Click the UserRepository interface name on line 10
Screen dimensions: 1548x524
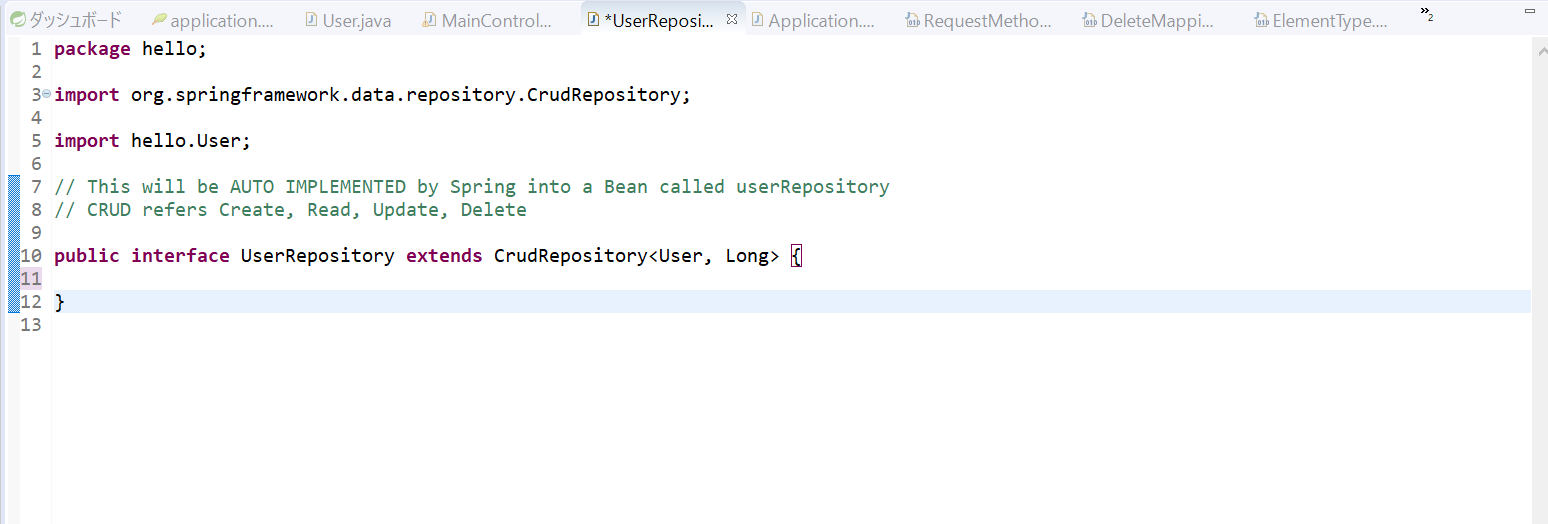click(317, 256)
